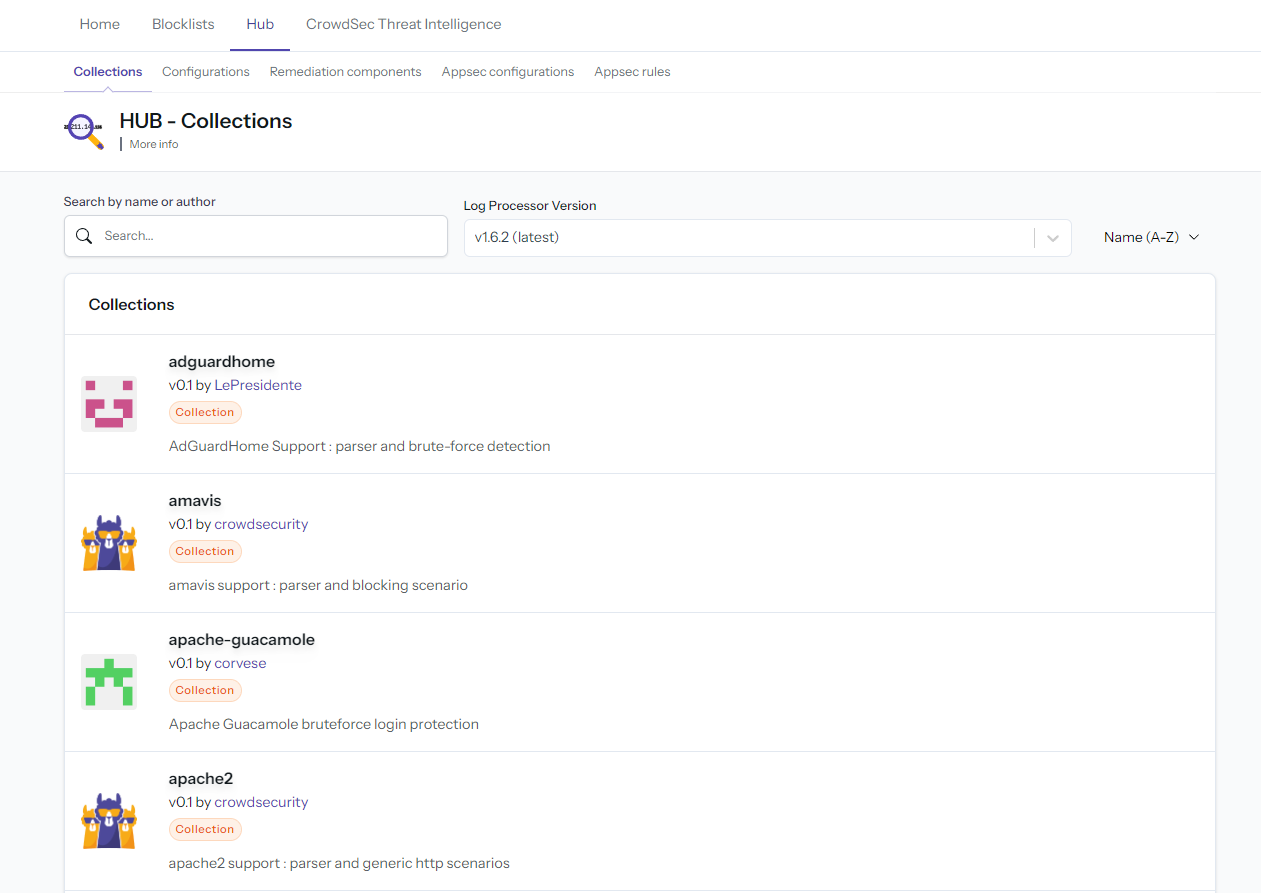Select the Collections sub-tab
This screenshot has height=893, width=1261.
tap(108, 72)
